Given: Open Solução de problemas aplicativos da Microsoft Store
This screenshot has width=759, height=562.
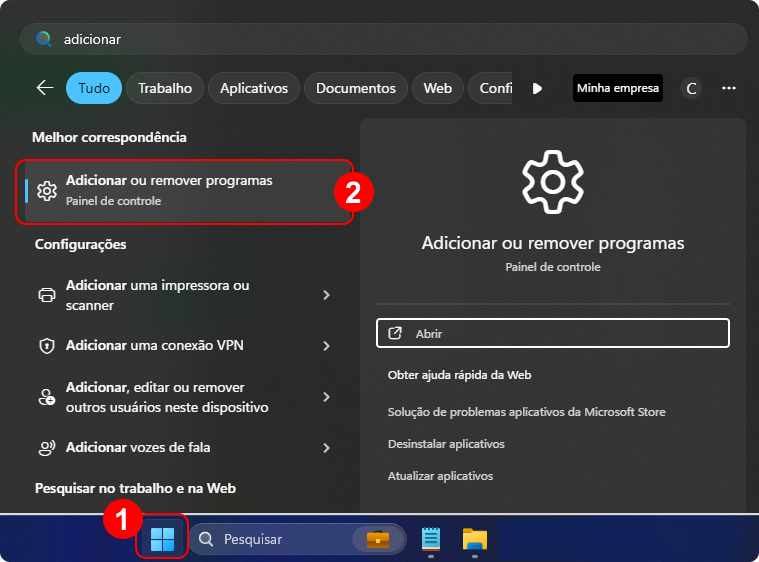Looking at the screenshot, I should [x=527, y=412].
